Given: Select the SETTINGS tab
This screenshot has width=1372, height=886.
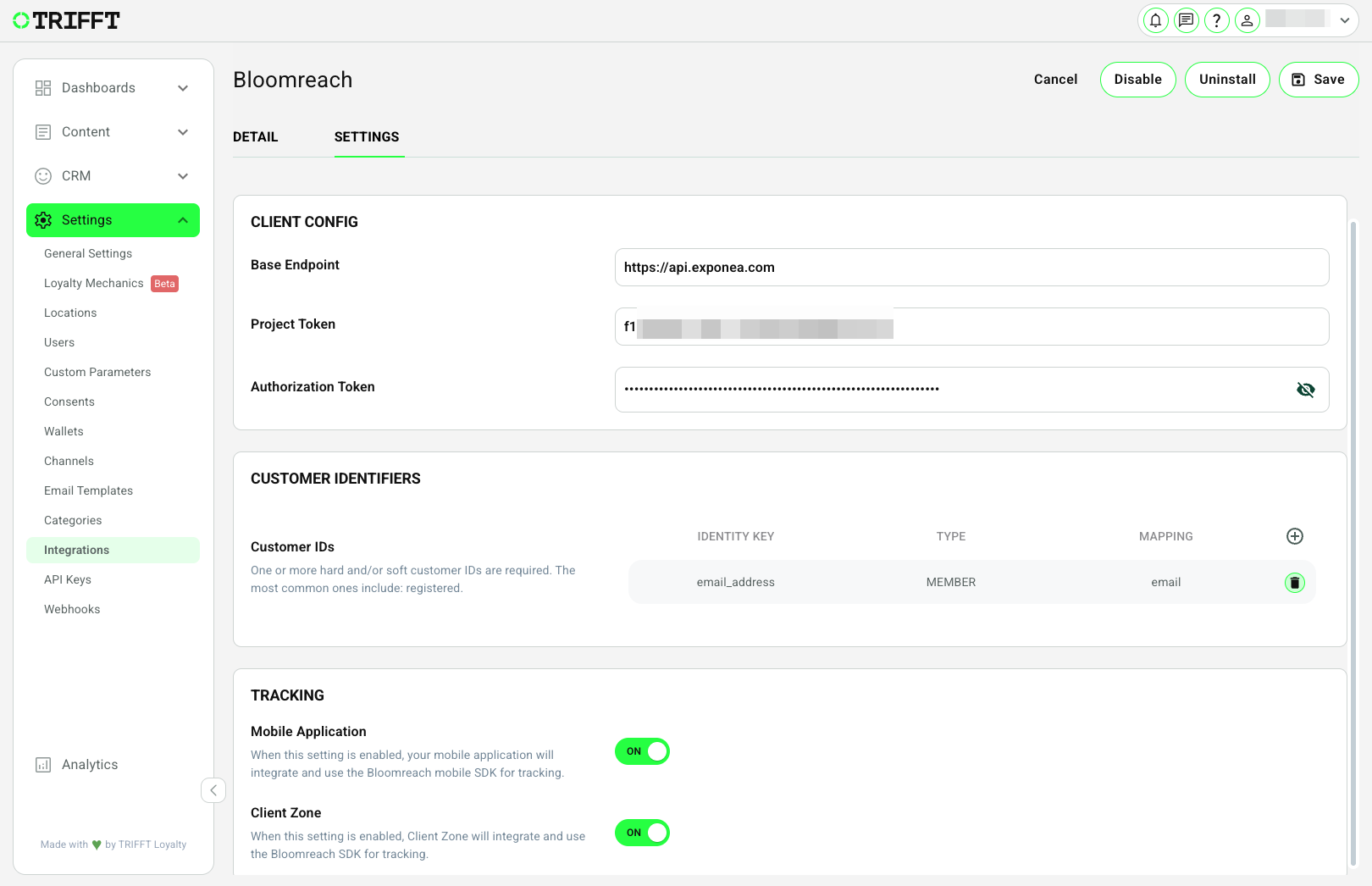Looking at the screenshot, I should pyautogui.click(x=367, y=137).
